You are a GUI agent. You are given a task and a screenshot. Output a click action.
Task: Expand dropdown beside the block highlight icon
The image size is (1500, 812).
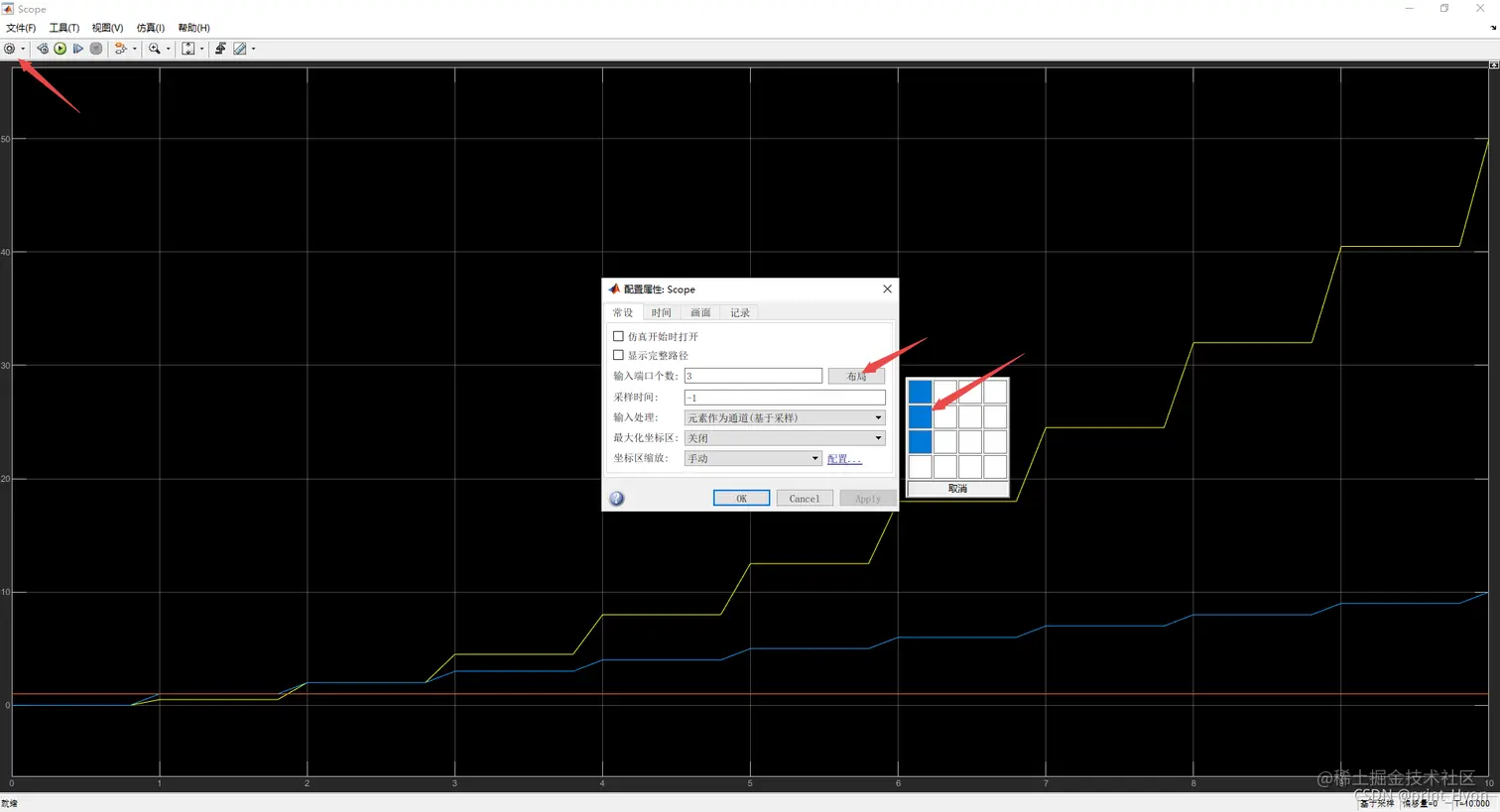(135, 49)
